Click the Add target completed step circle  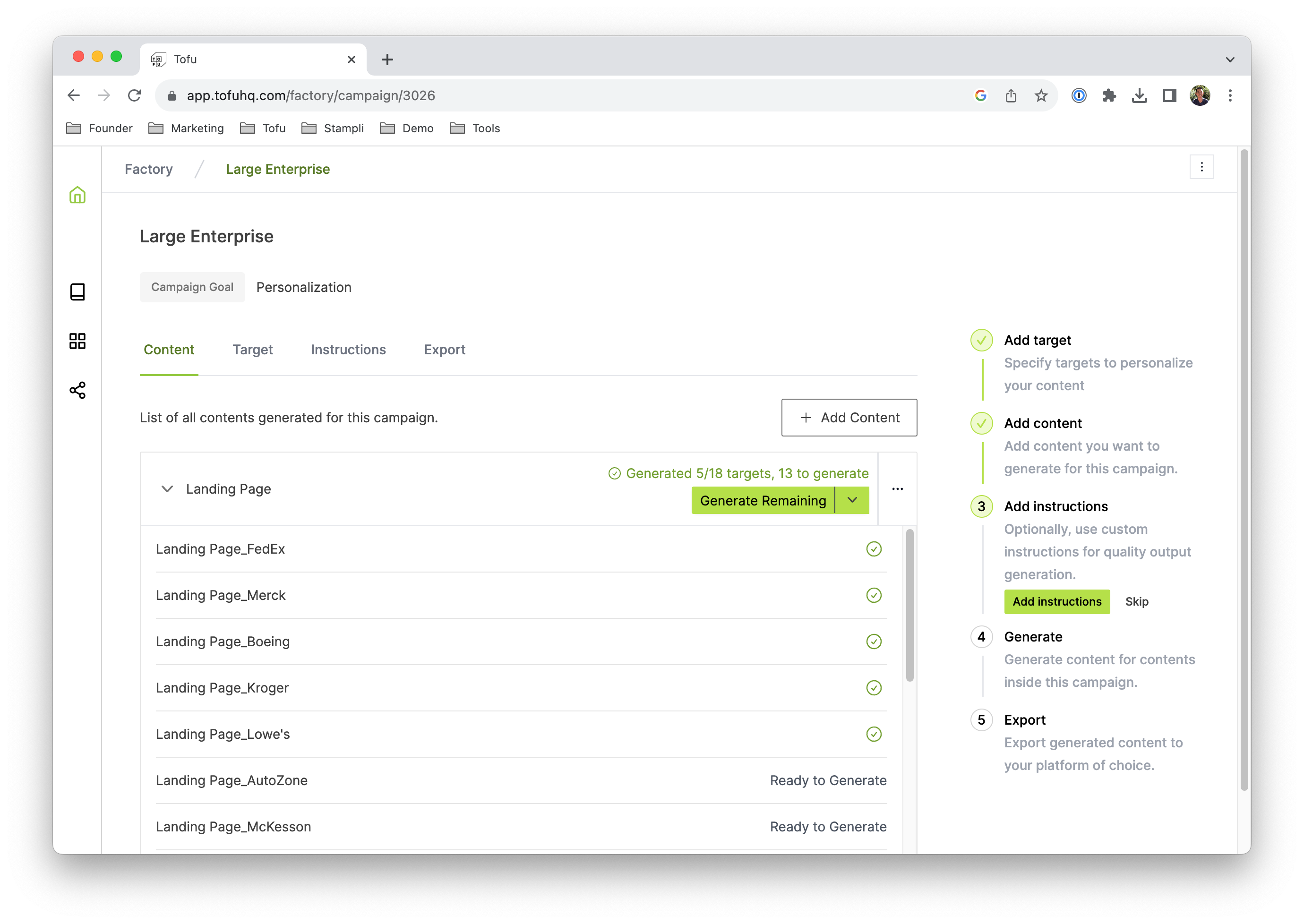981,340
